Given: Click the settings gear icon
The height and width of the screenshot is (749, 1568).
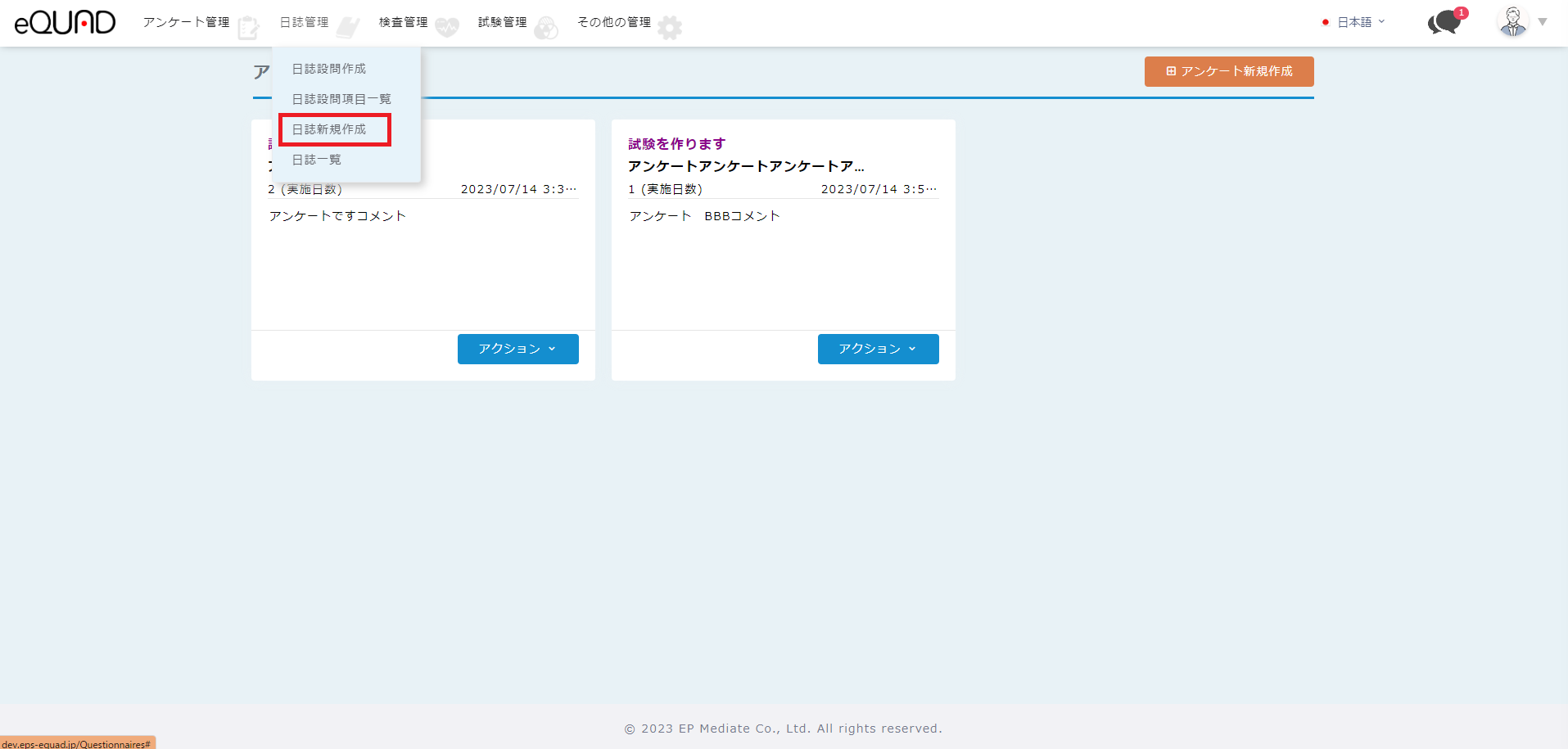Looking at the screenshot, I should (670, 28).
